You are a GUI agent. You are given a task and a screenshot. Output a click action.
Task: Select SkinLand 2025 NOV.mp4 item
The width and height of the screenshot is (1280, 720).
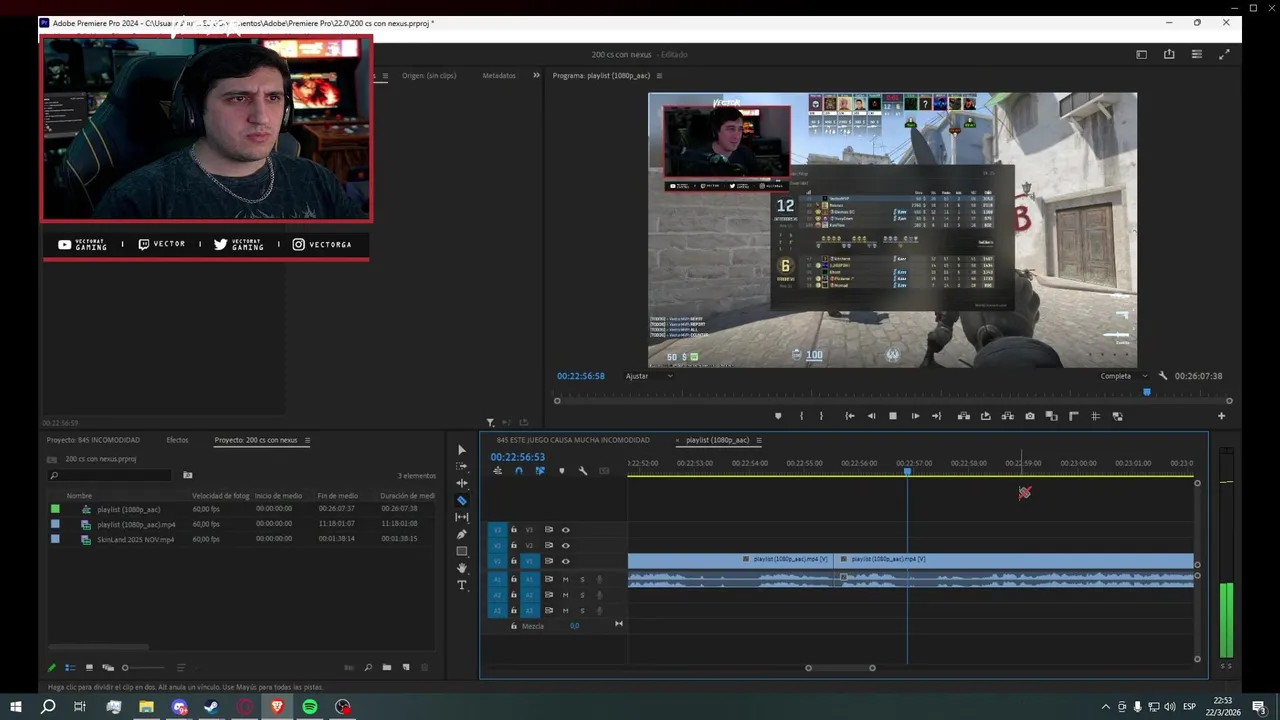pos(135,539)
